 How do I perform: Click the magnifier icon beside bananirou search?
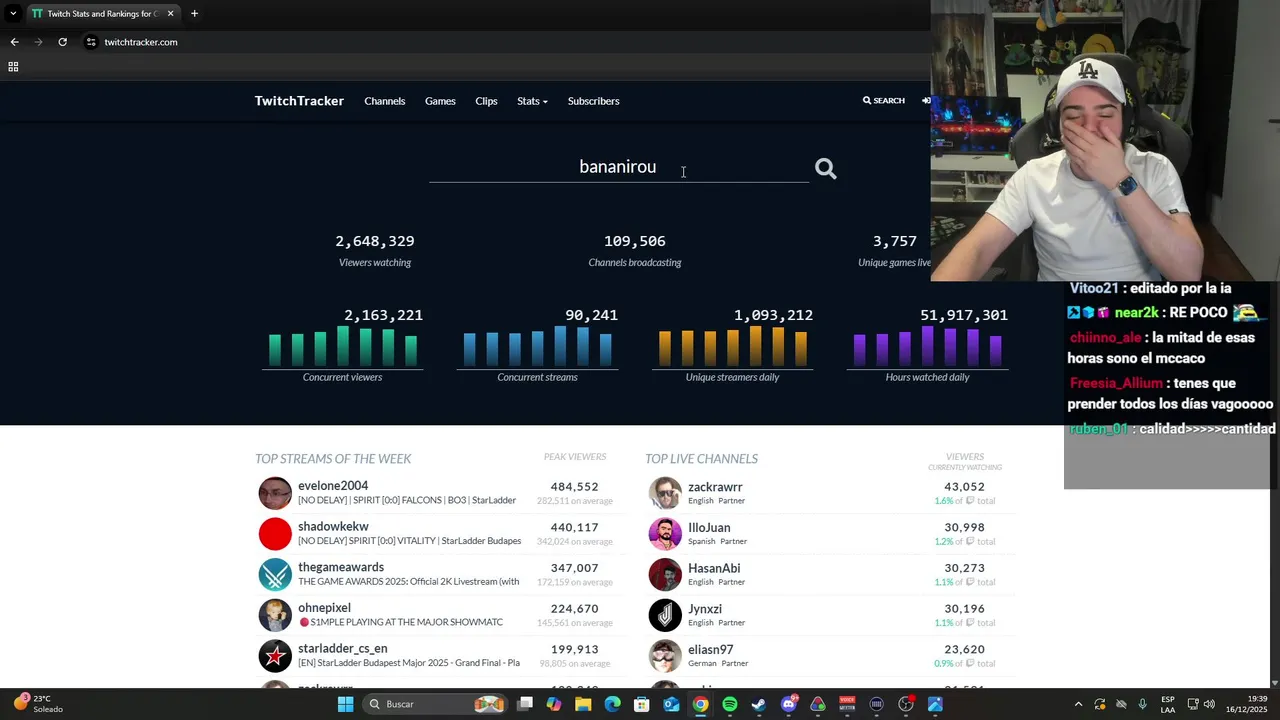(825, 169)
